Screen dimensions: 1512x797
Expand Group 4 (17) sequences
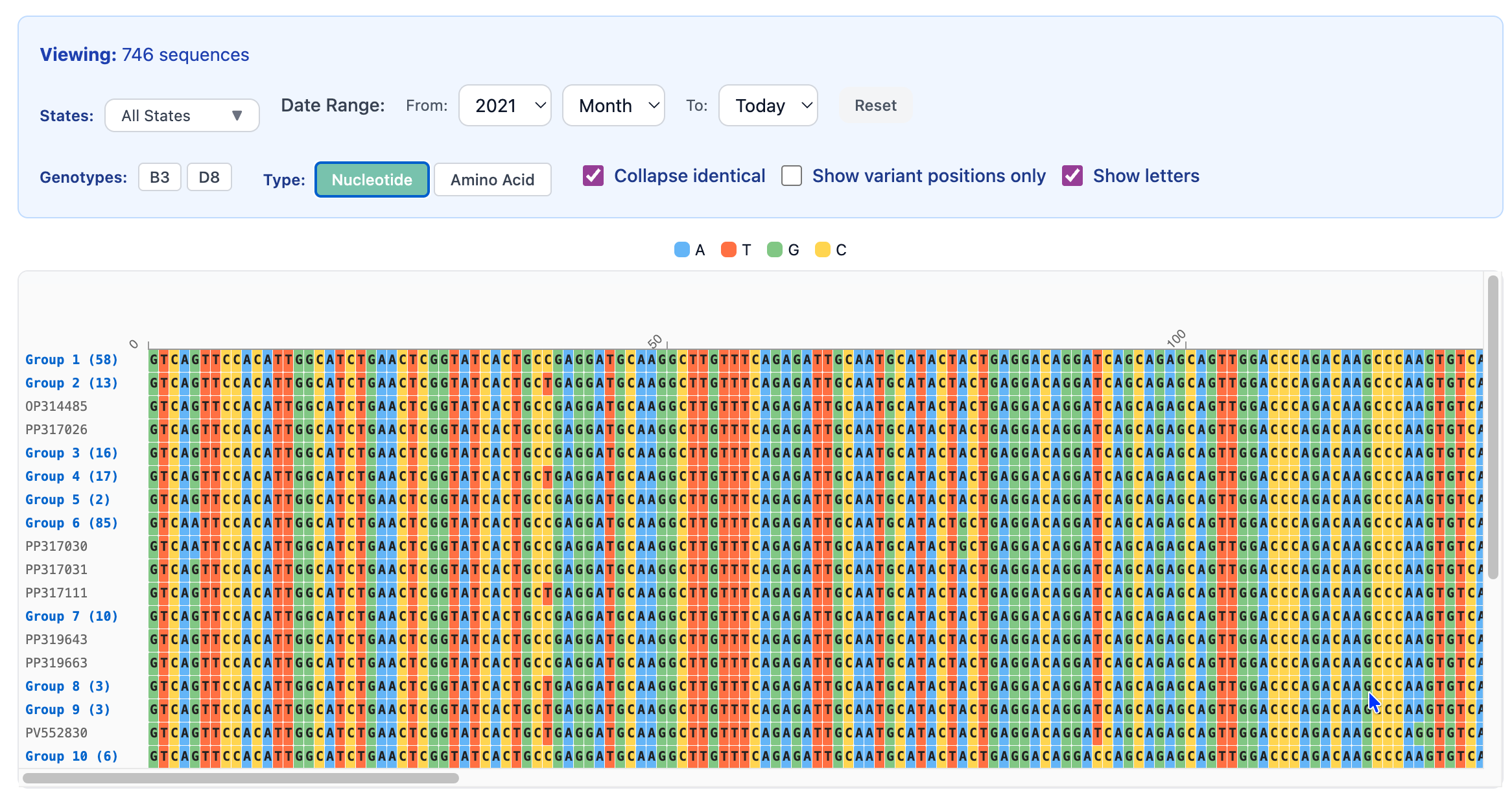coord(72,476)
